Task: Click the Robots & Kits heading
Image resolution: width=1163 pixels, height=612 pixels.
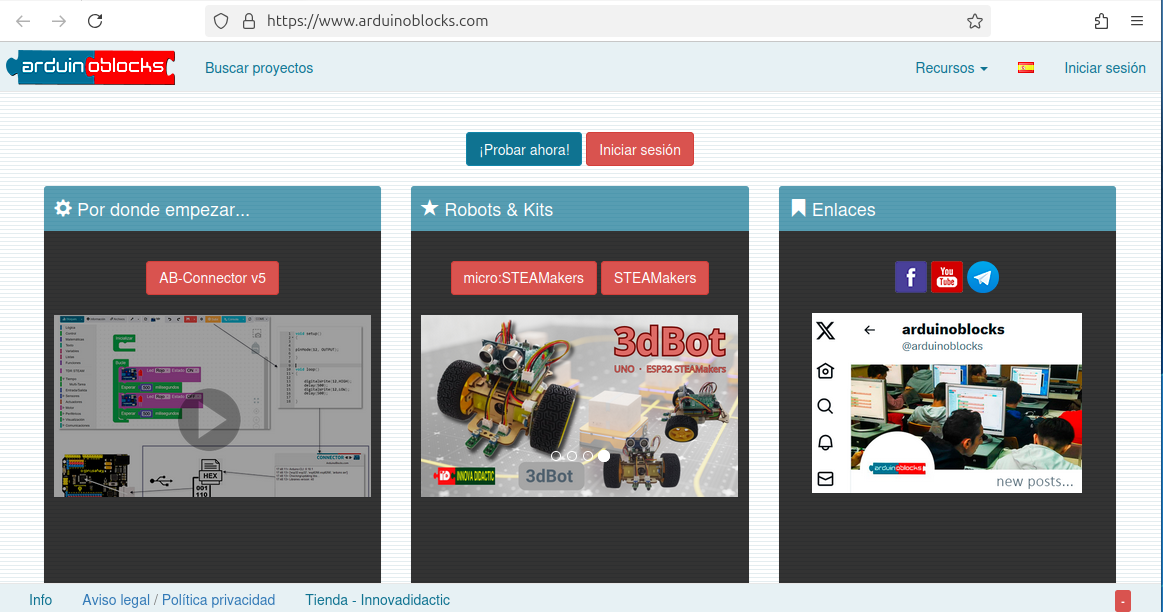Action: (498, 210)
